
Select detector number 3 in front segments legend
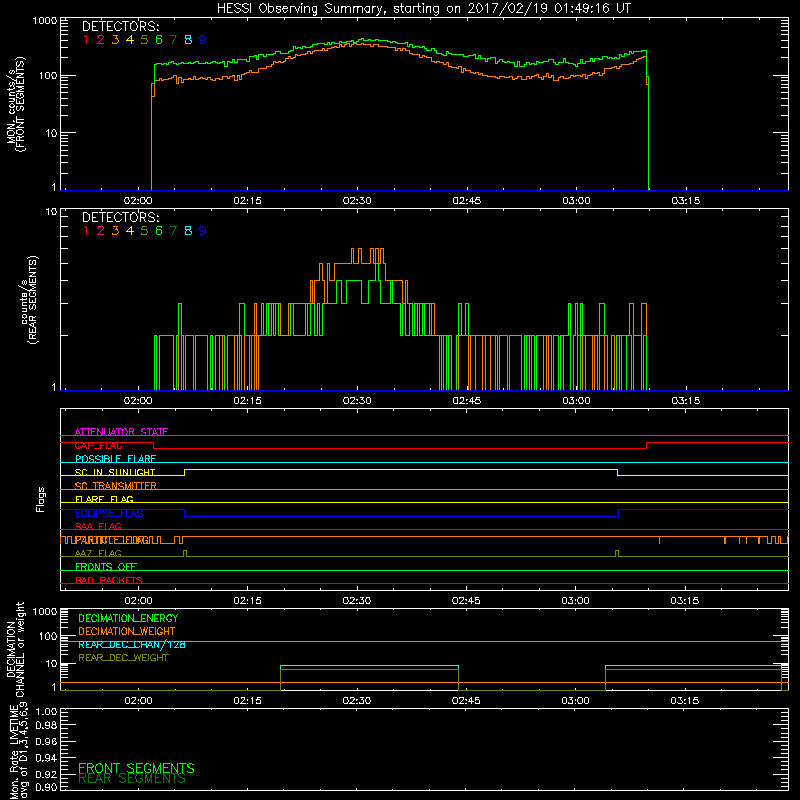click(115, 40)
